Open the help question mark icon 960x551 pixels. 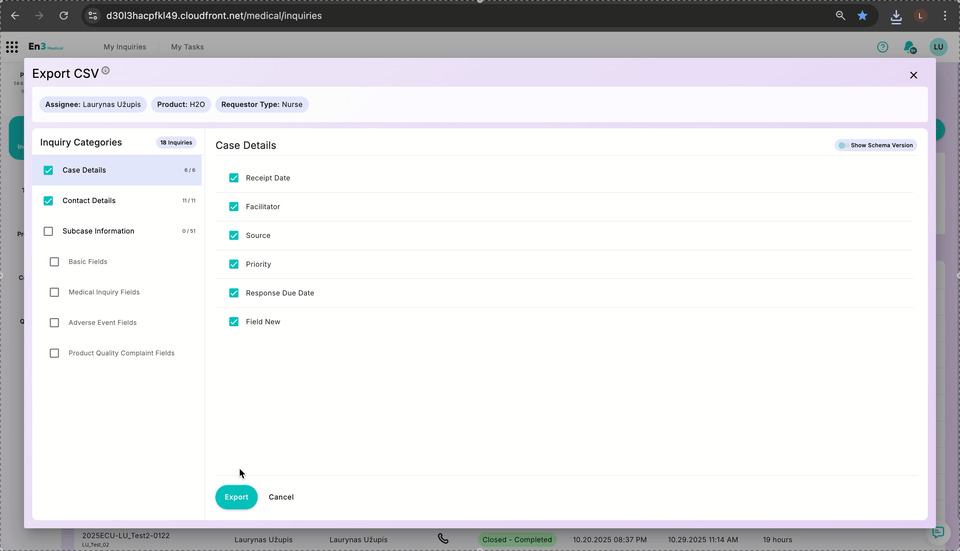882,47
